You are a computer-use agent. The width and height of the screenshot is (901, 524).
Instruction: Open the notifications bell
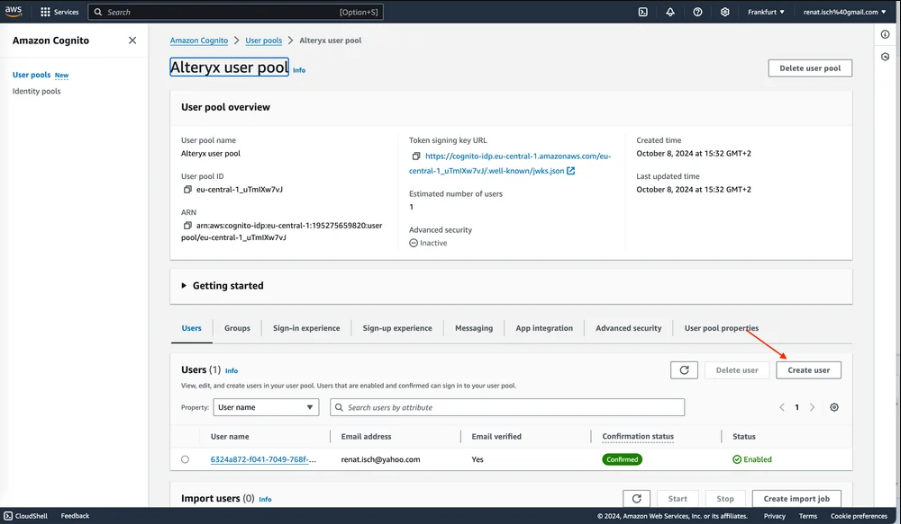coord(670,11)
